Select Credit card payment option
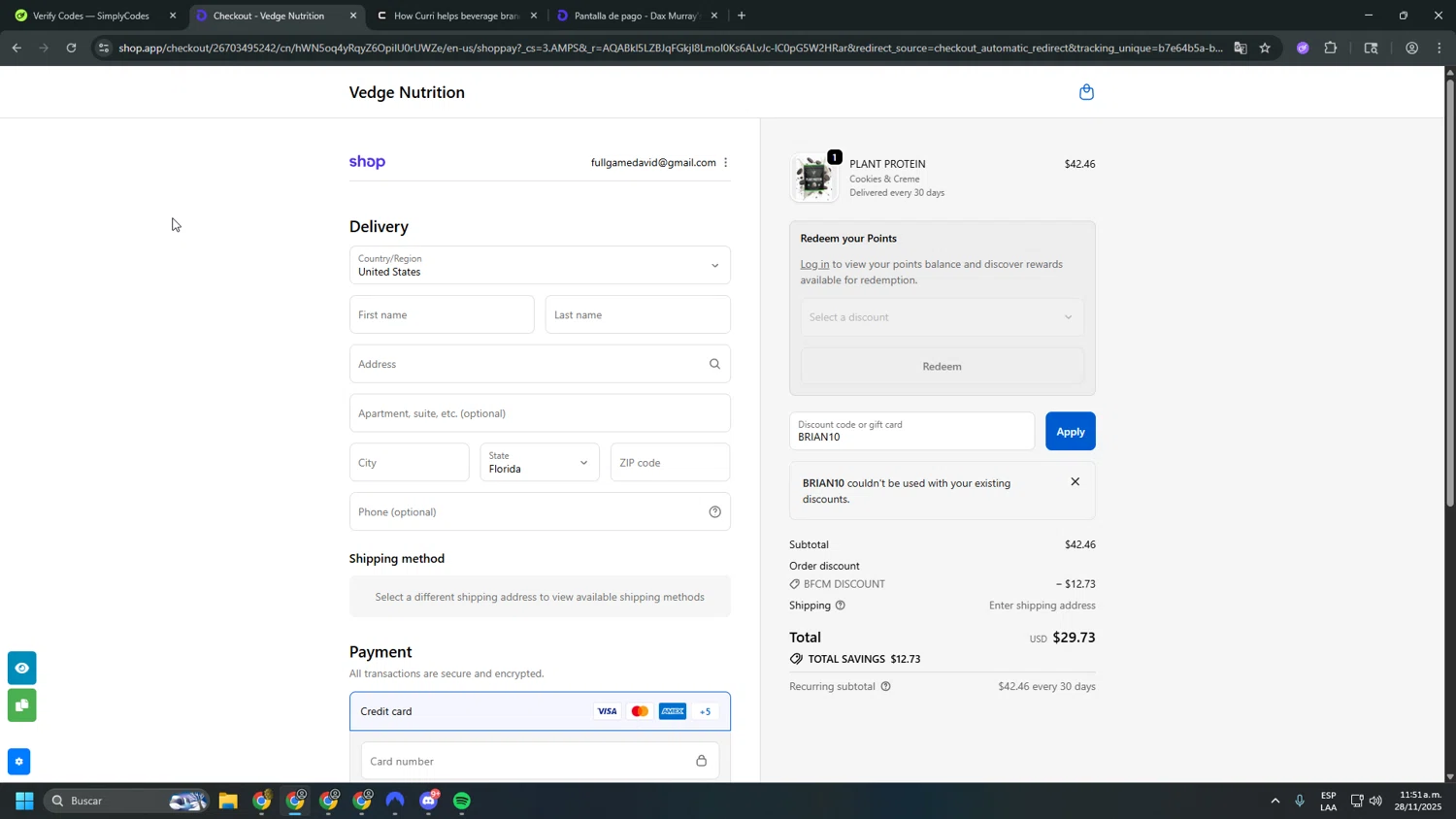 point(540,711)
